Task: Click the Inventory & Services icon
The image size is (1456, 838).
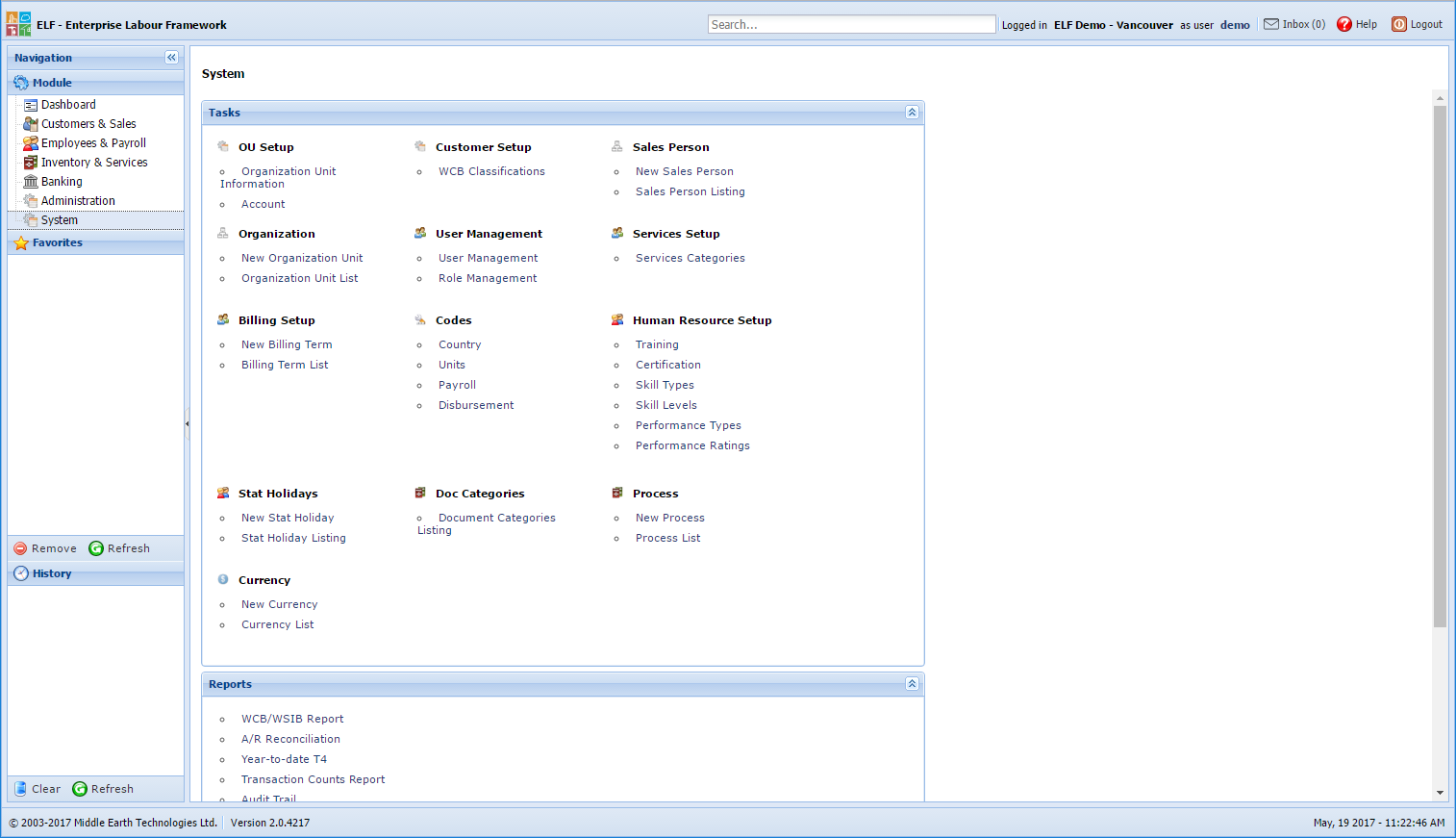Action: click(31, 163)
